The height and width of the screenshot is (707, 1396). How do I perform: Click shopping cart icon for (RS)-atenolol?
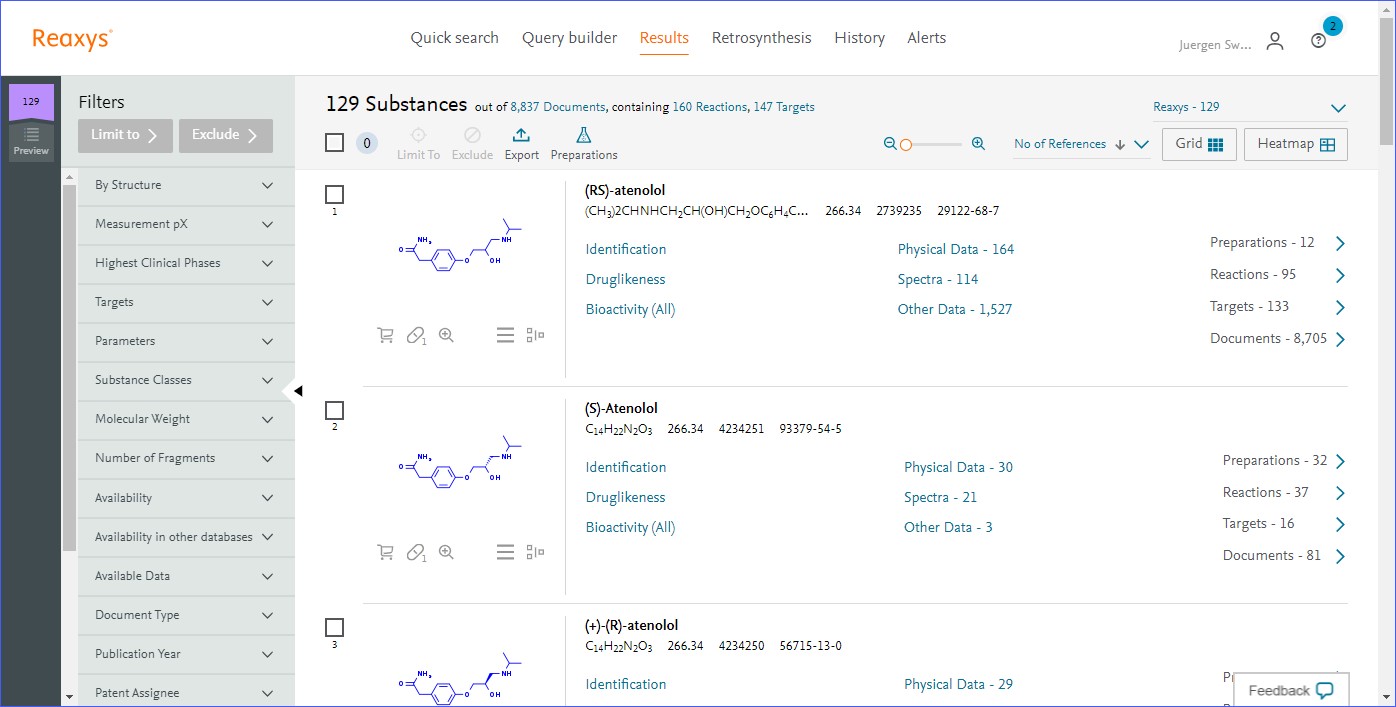pos(385,335)
